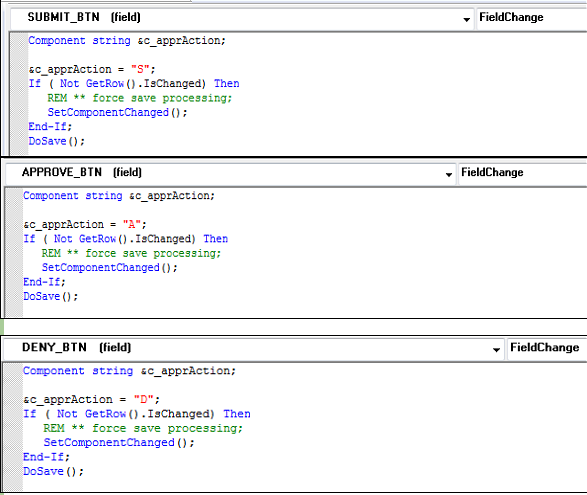
Task: Click DoSave(); in the DENY_BTN code
Action: (x=54, y=471)
